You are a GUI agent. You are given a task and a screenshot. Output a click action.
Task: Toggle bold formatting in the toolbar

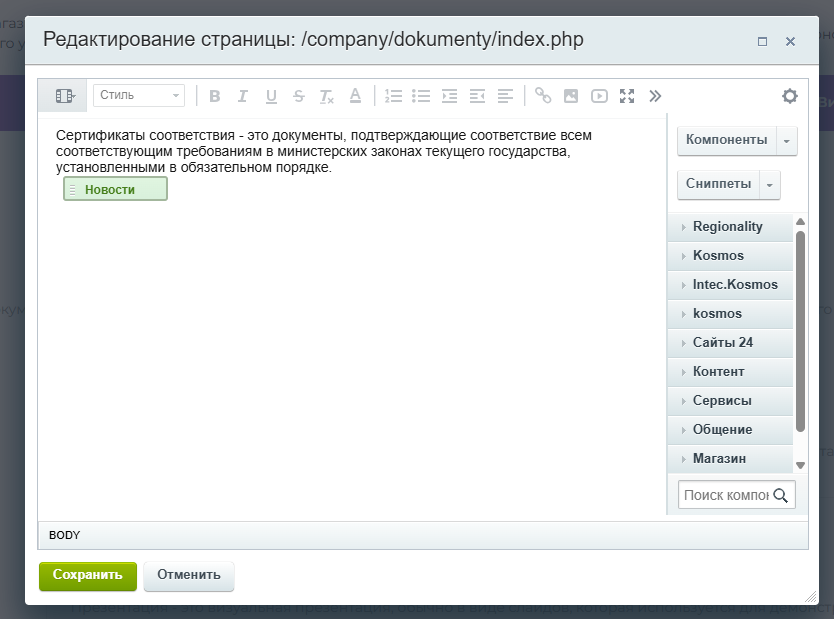pos(215,96)
